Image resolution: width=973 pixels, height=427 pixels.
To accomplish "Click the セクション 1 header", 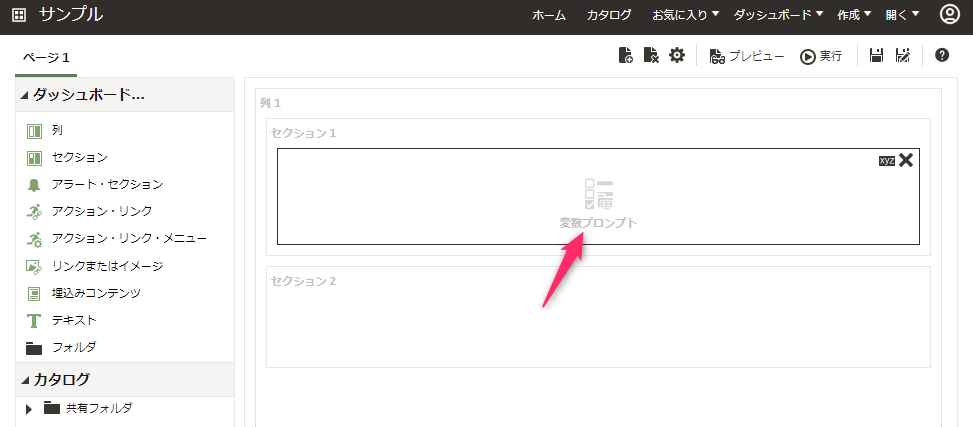I will [x=303, y=133].
